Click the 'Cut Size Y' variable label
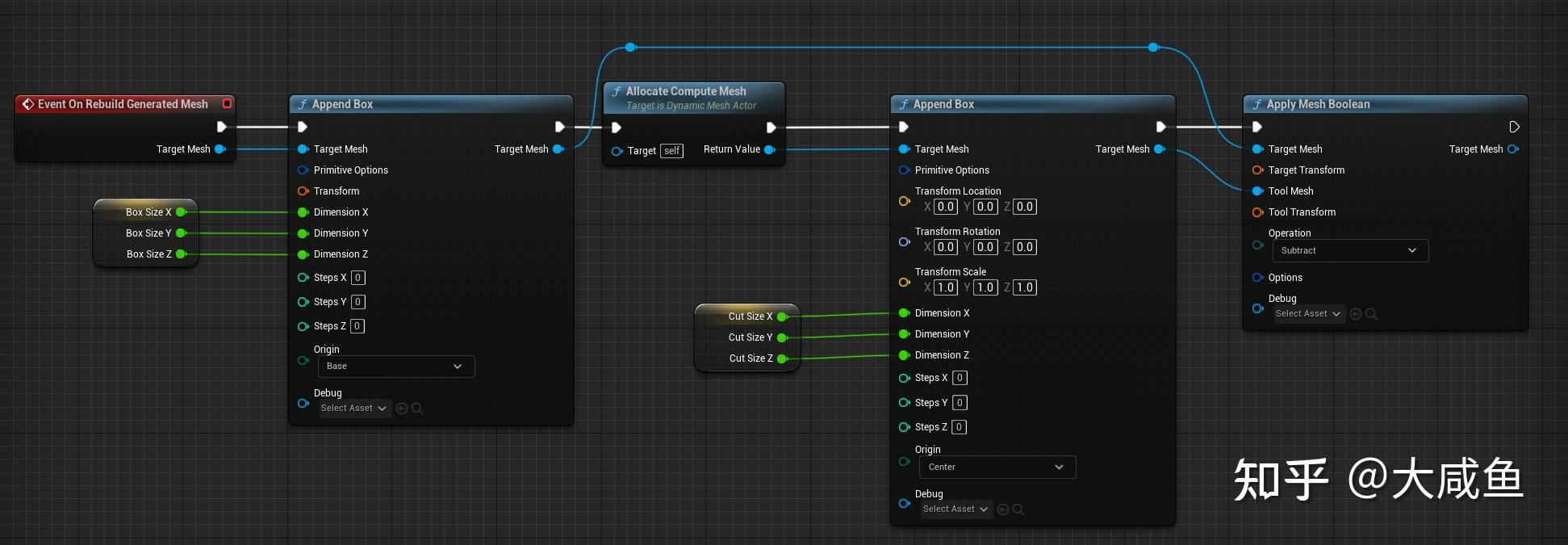 [x=751, y=337]
